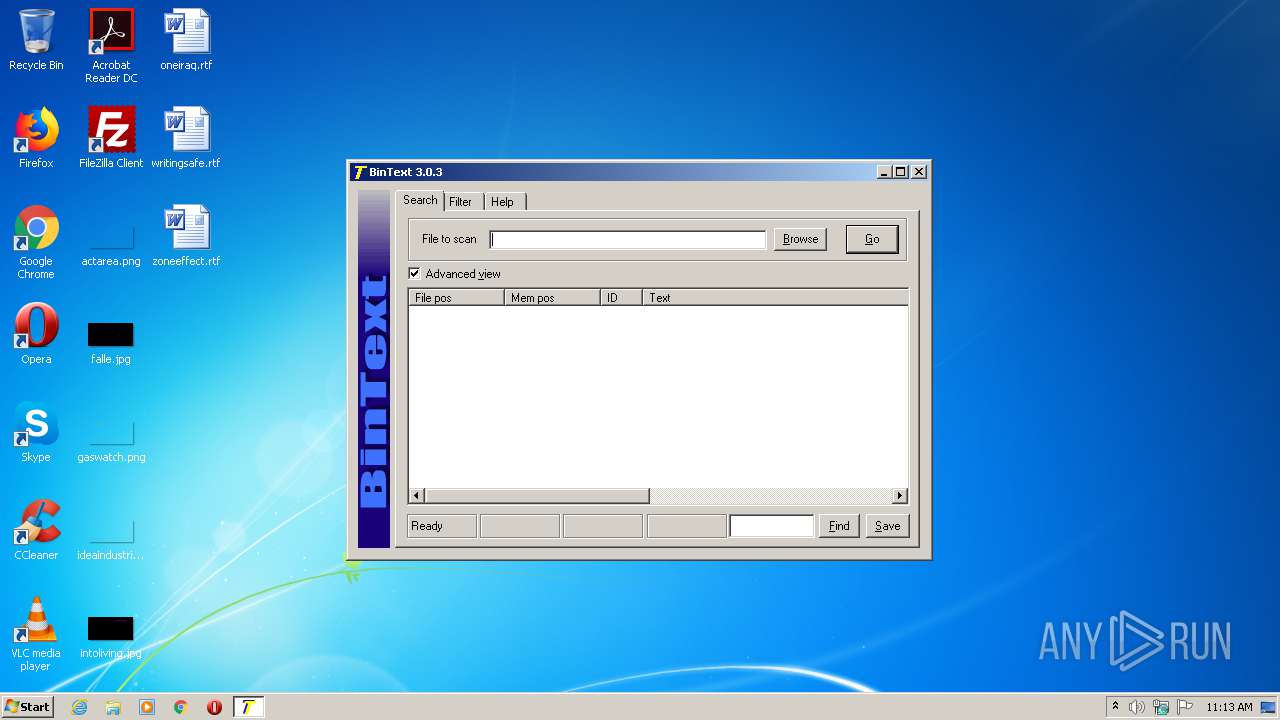Click the Save button

[x=888, y=526]
